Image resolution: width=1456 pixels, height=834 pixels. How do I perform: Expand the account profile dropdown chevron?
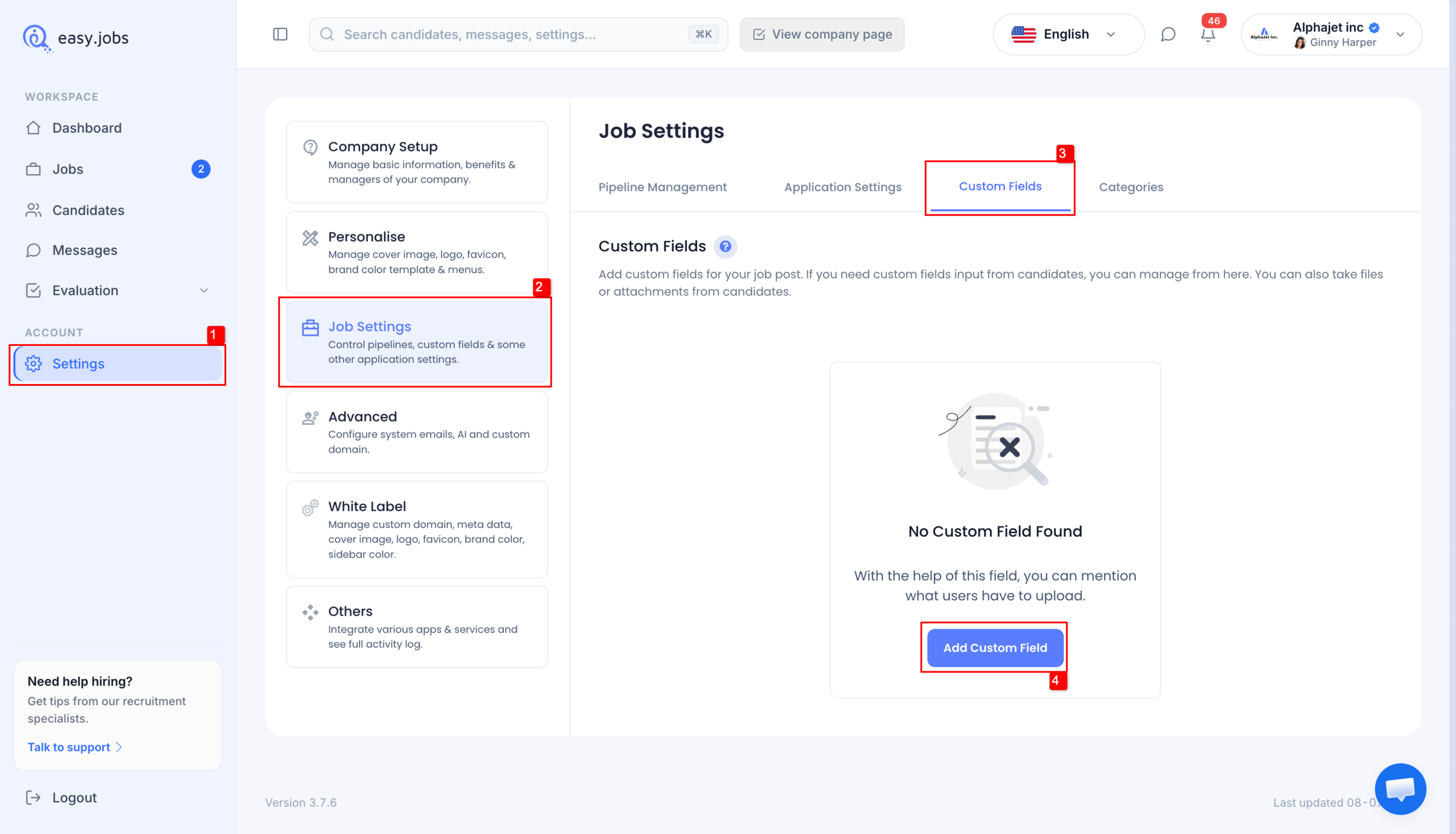click(1400, 34)
